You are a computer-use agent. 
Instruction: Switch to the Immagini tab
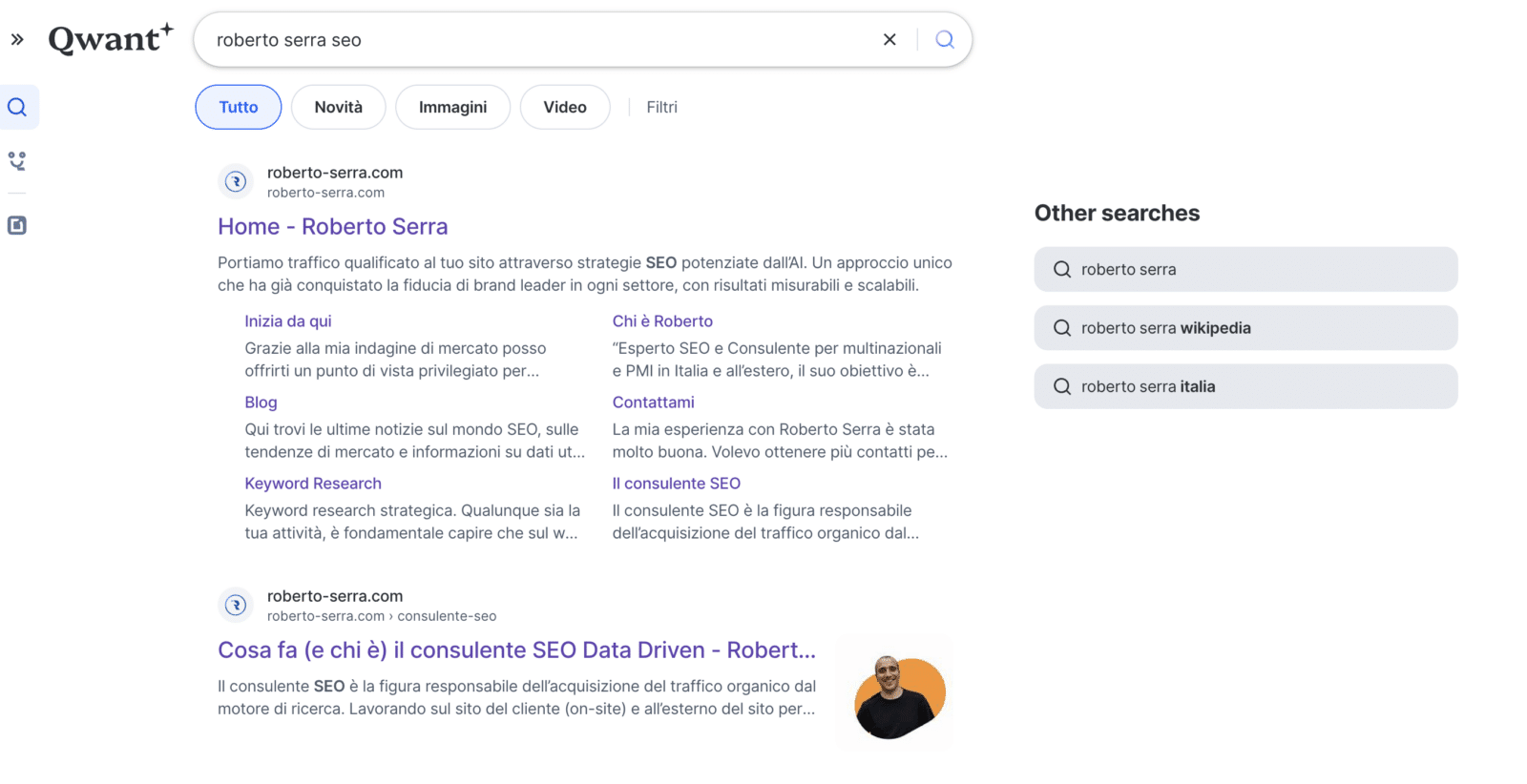[452, 107]
